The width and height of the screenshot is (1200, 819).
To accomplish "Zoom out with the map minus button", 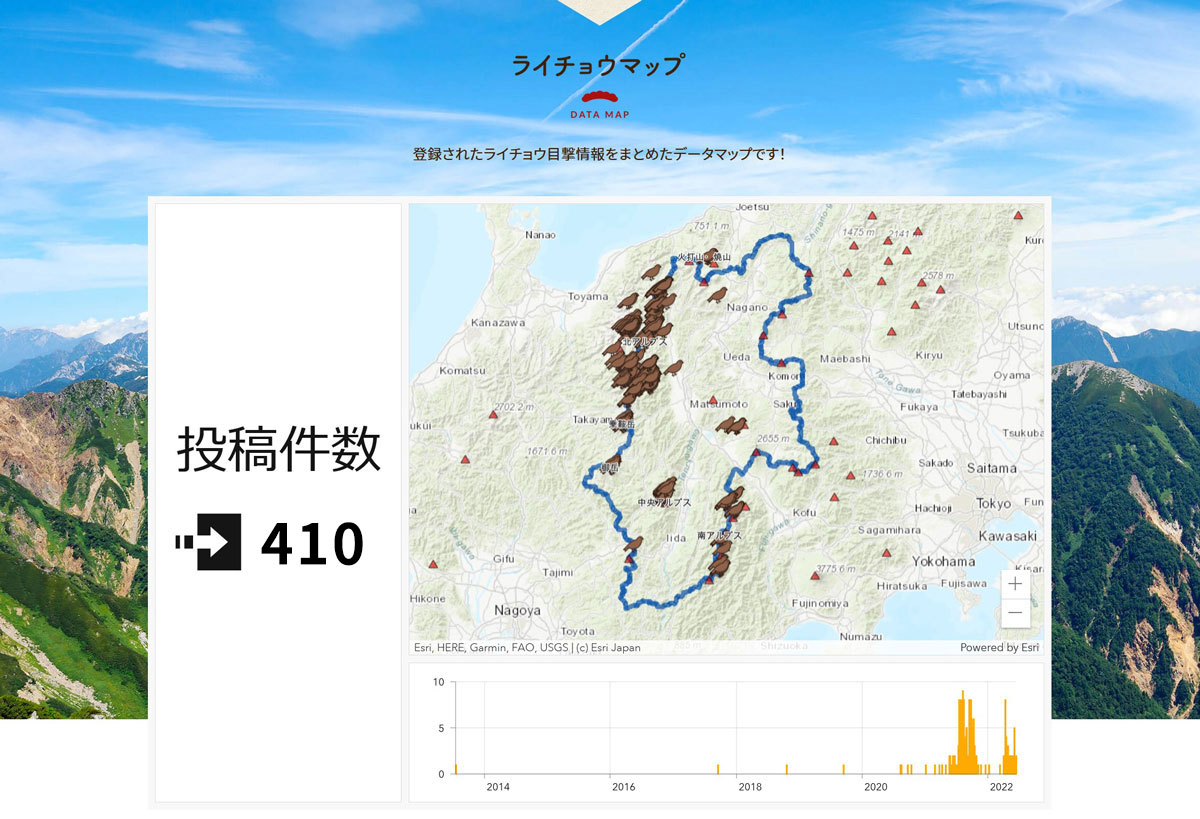I will point(1014,610).
